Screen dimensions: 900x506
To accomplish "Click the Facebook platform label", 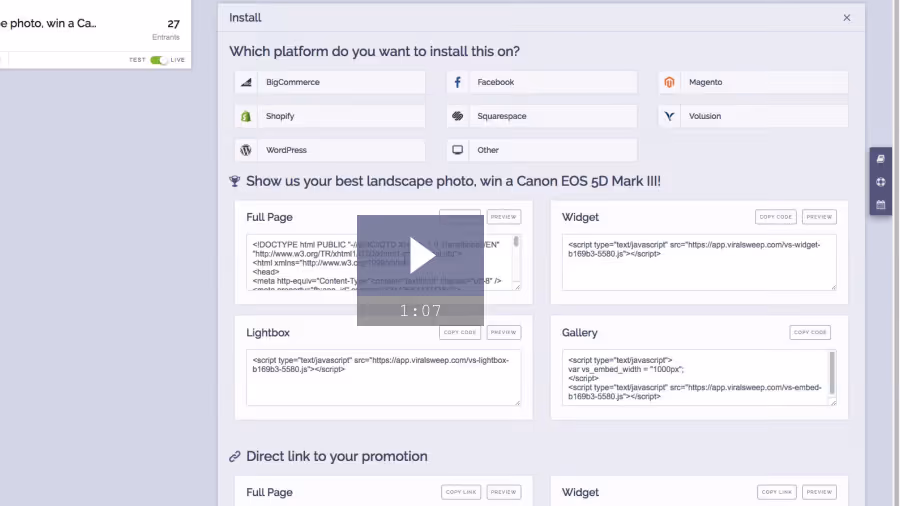I will (496, 82).
